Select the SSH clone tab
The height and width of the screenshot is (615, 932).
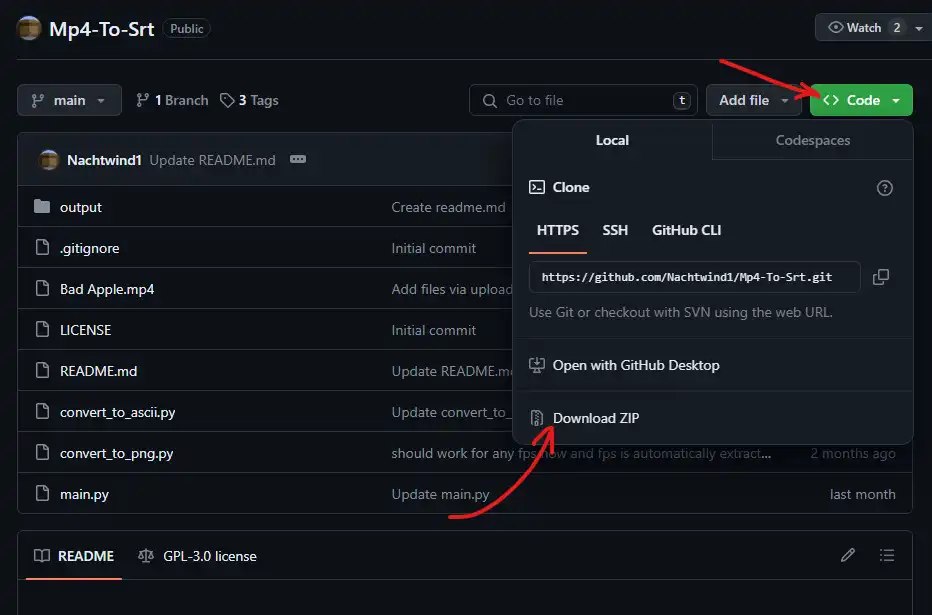[x=615, y=230]
